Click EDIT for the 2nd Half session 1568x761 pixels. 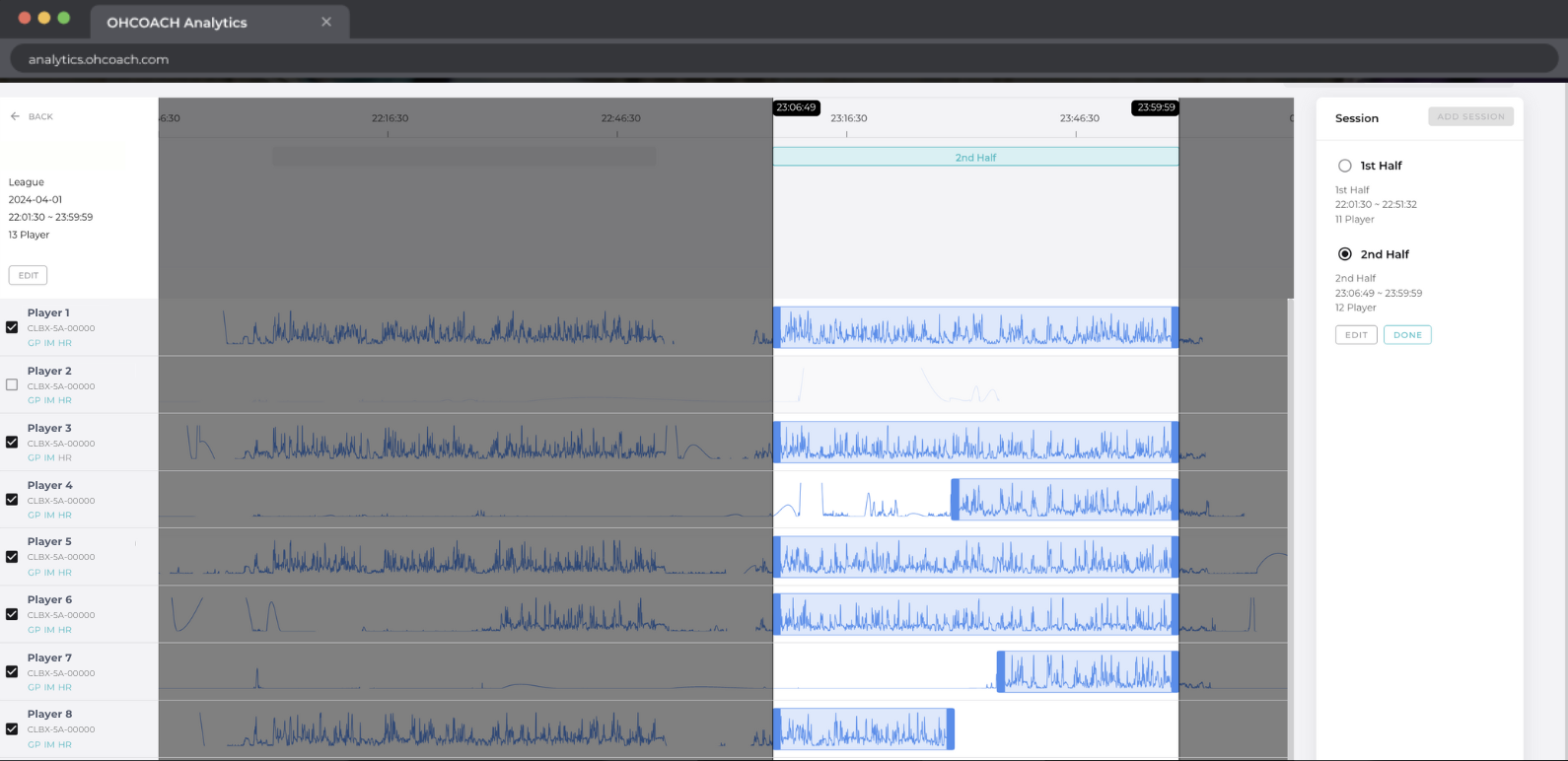pyautogui.click(x=1356, y=335)
